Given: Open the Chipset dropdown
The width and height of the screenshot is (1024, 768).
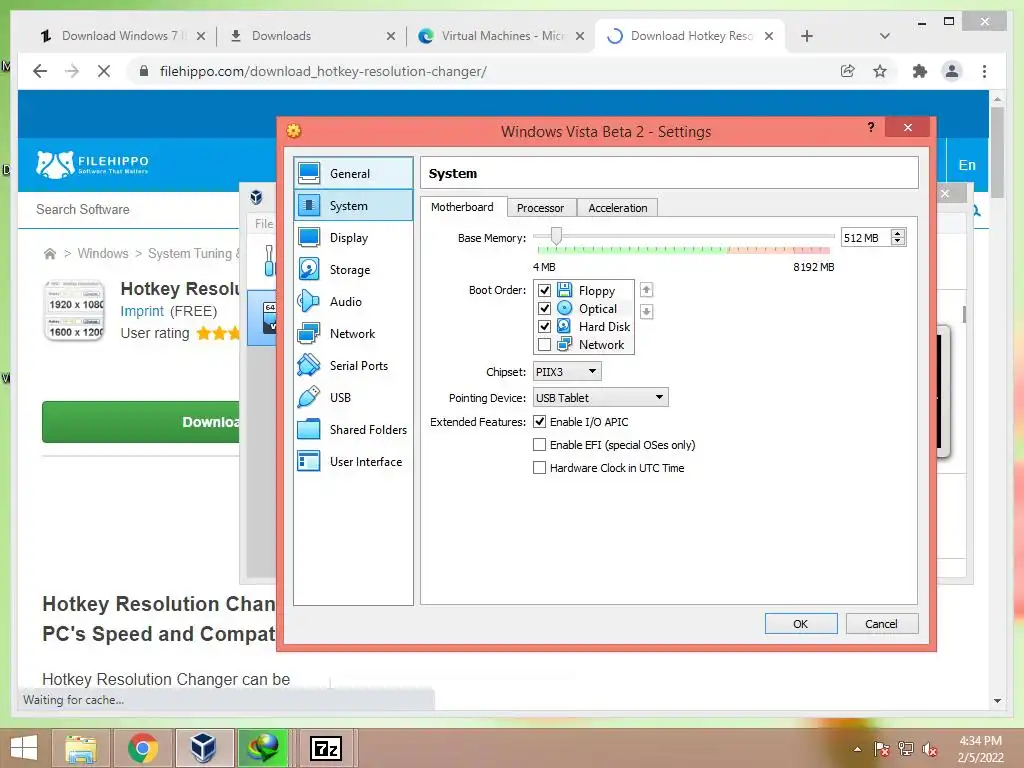Looking at the screenshot, I should click(567, 372).
